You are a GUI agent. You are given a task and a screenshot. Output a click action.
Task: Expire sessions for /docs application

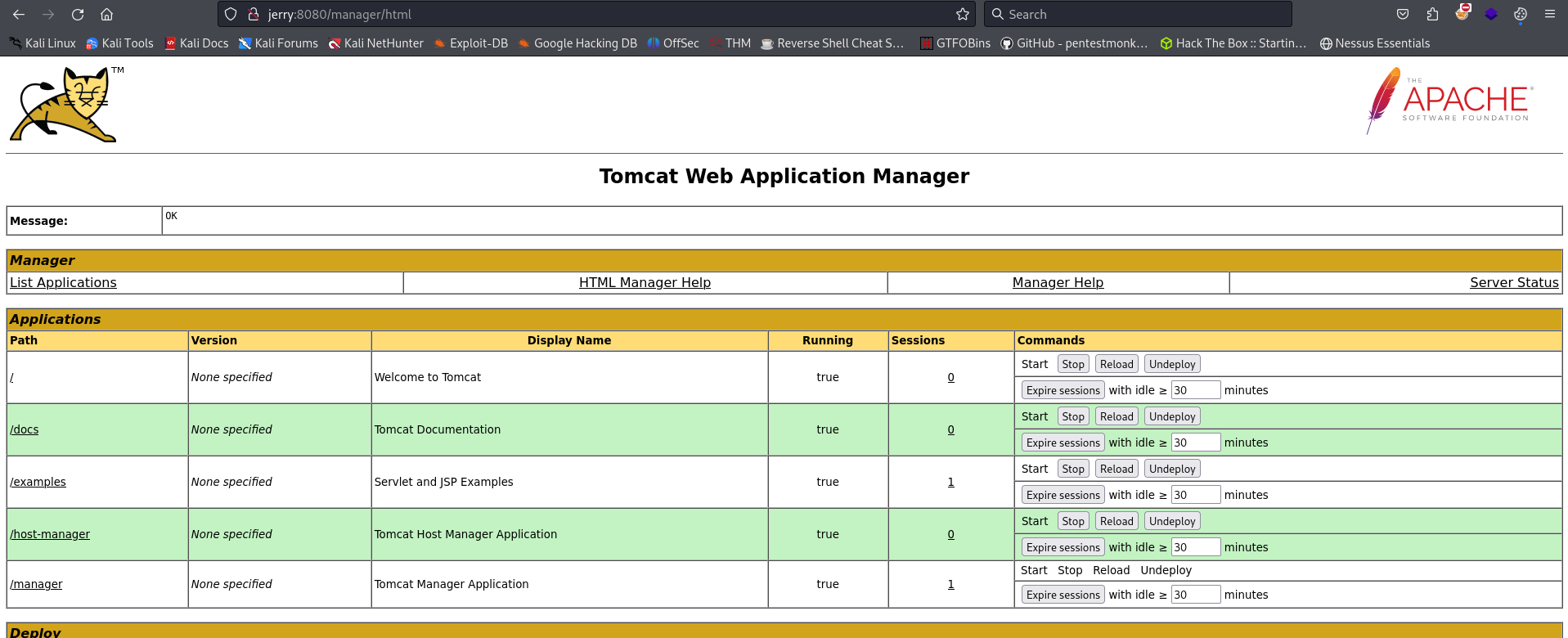click(1063, 443)
